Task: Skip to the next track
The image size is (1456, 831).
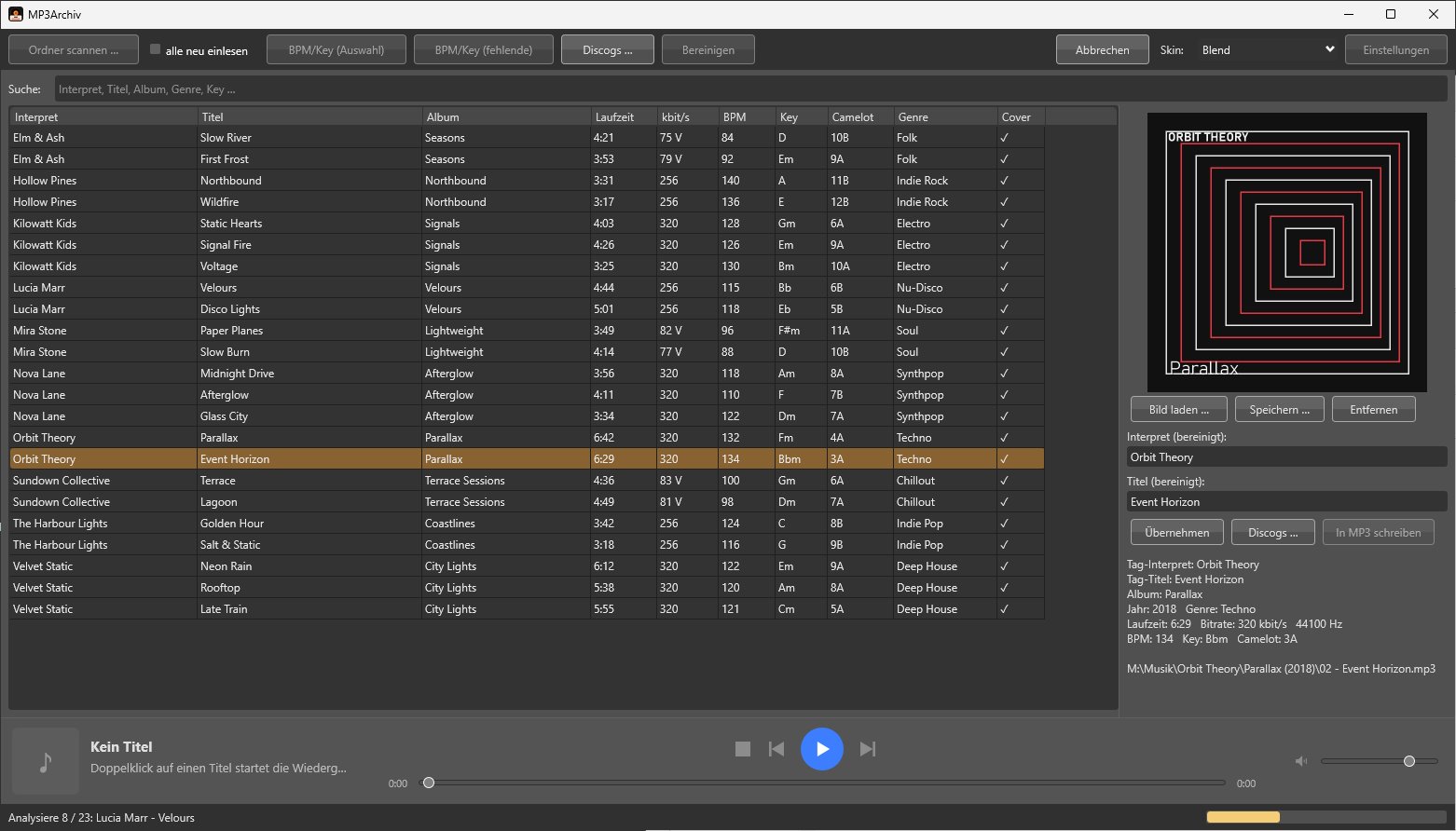Action: [x=868, y=749]
